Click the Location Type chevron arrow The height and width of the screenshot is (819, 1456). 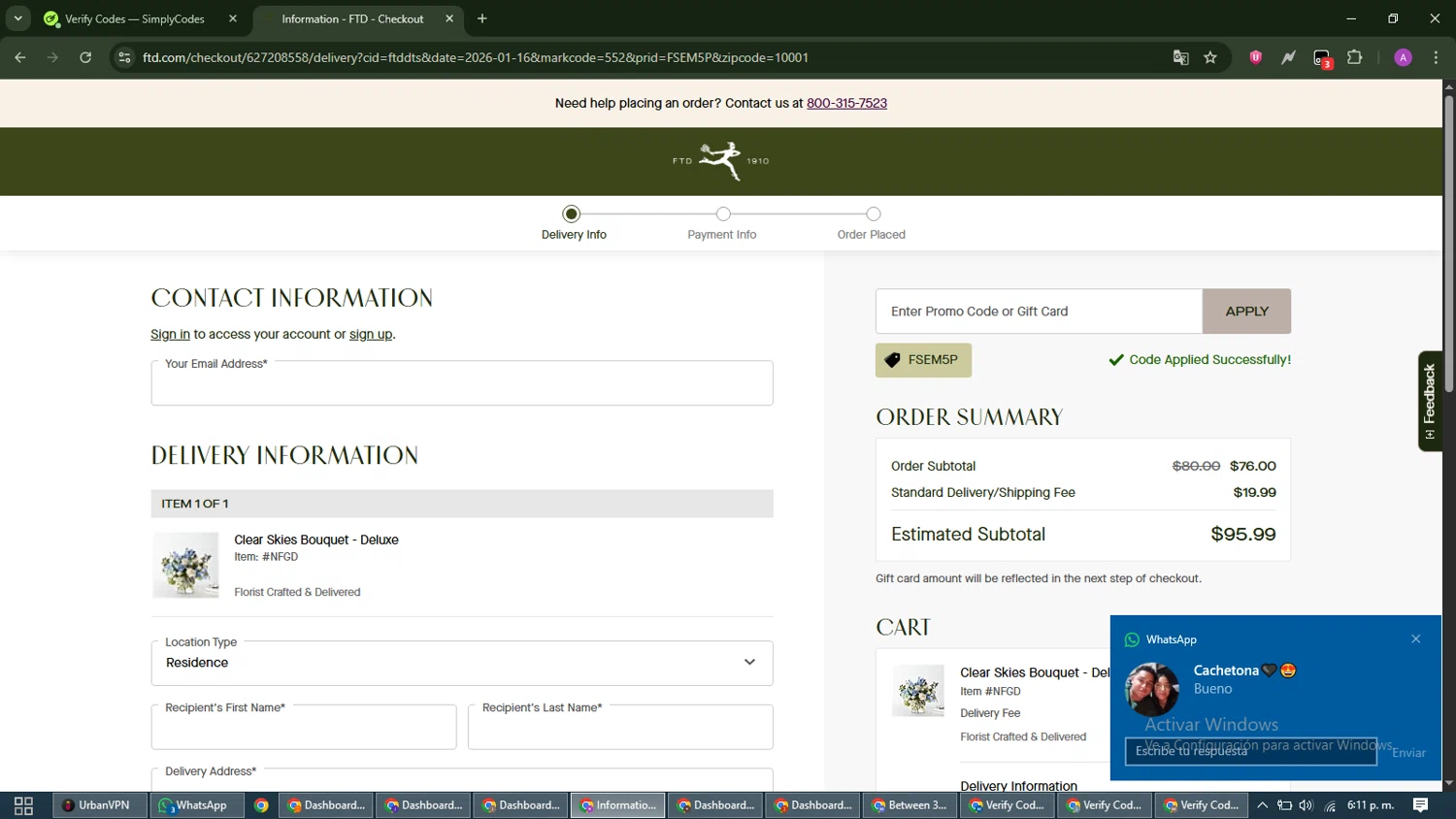[749, 663]
